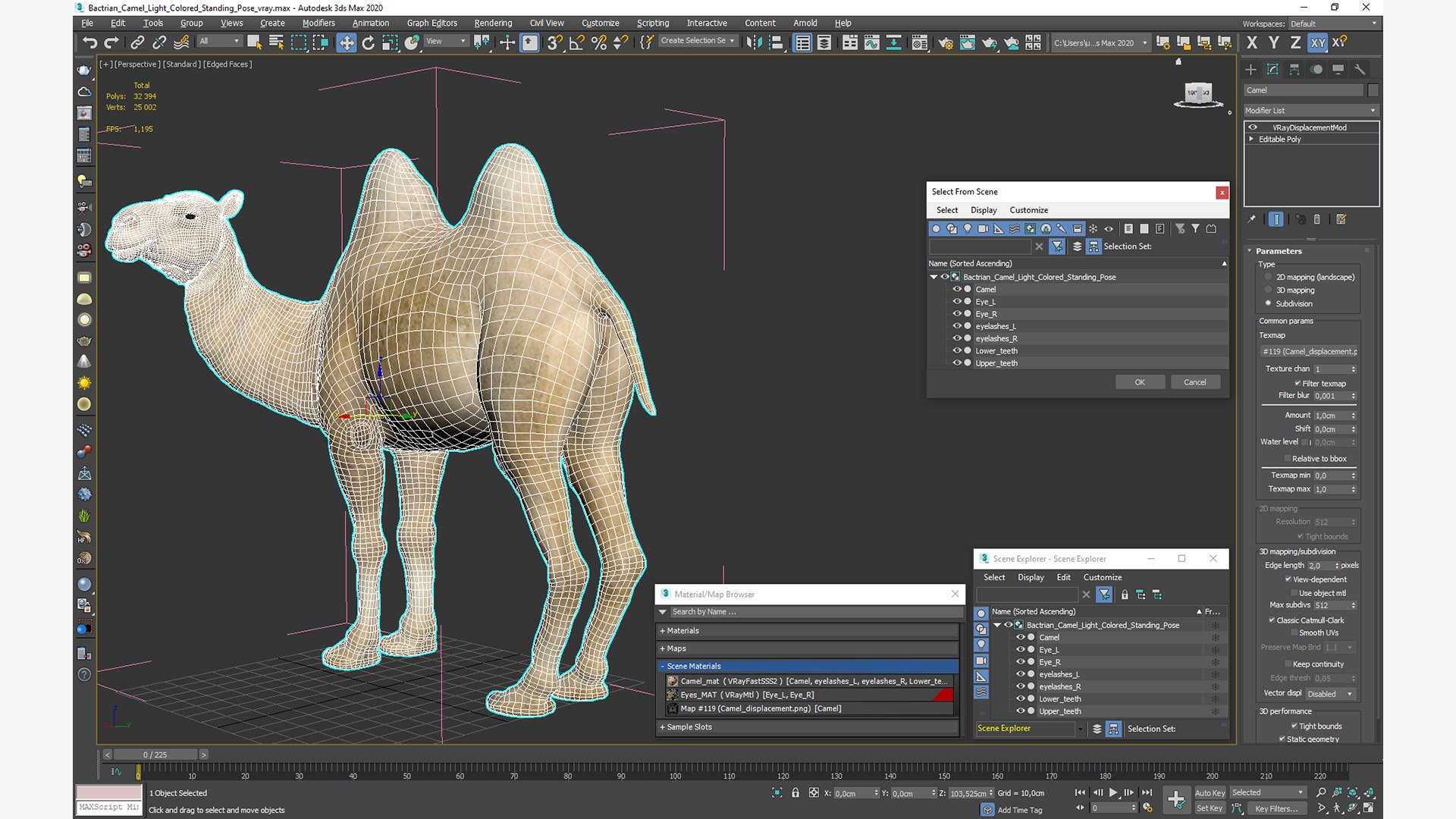Activate the Select and Move tool
The width and height of the screenshot is (1456, 819).
click(x=346, y=42)
